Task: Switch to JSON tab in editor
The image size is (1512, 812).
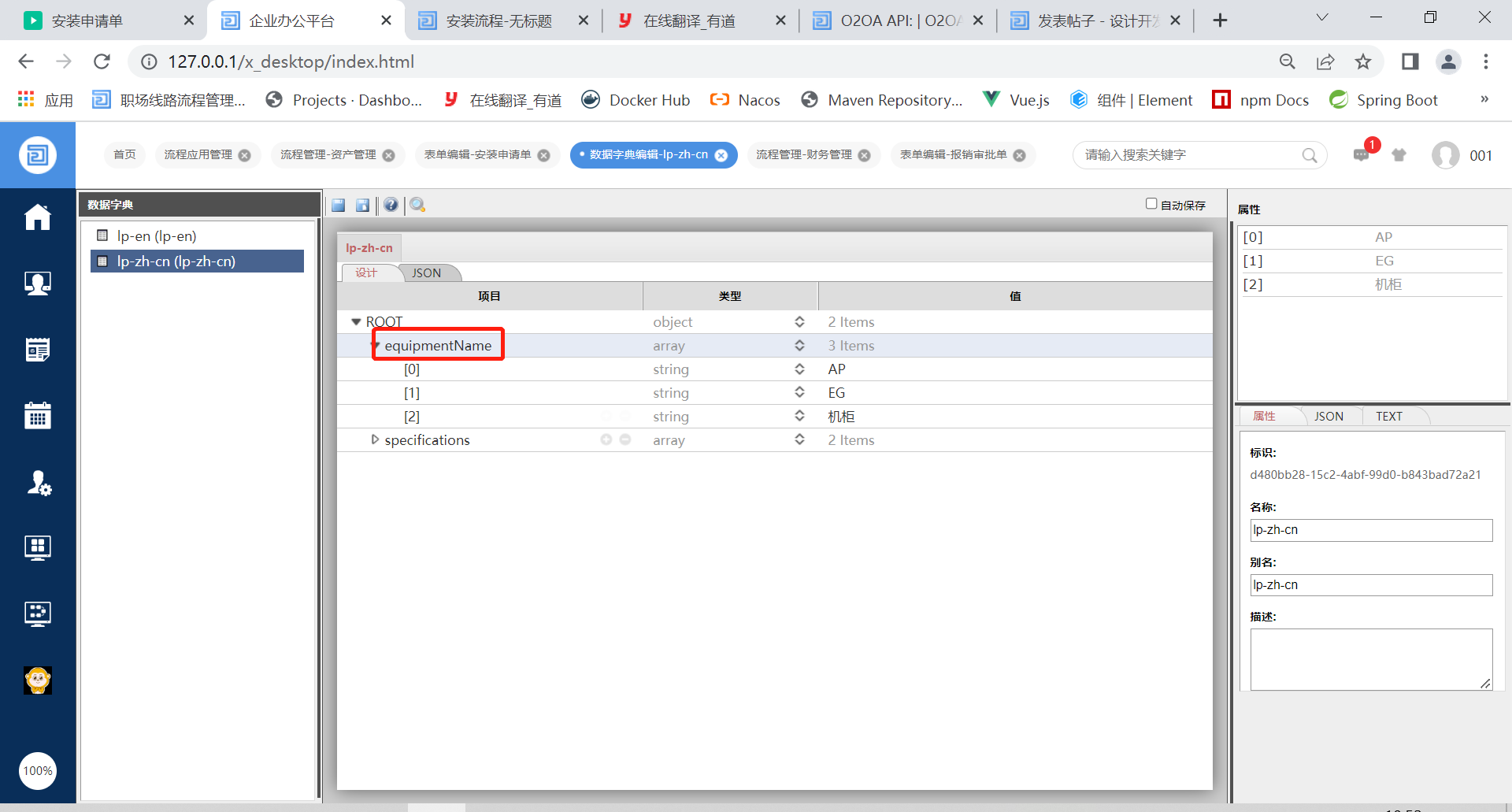Action: tap(426, 273)
